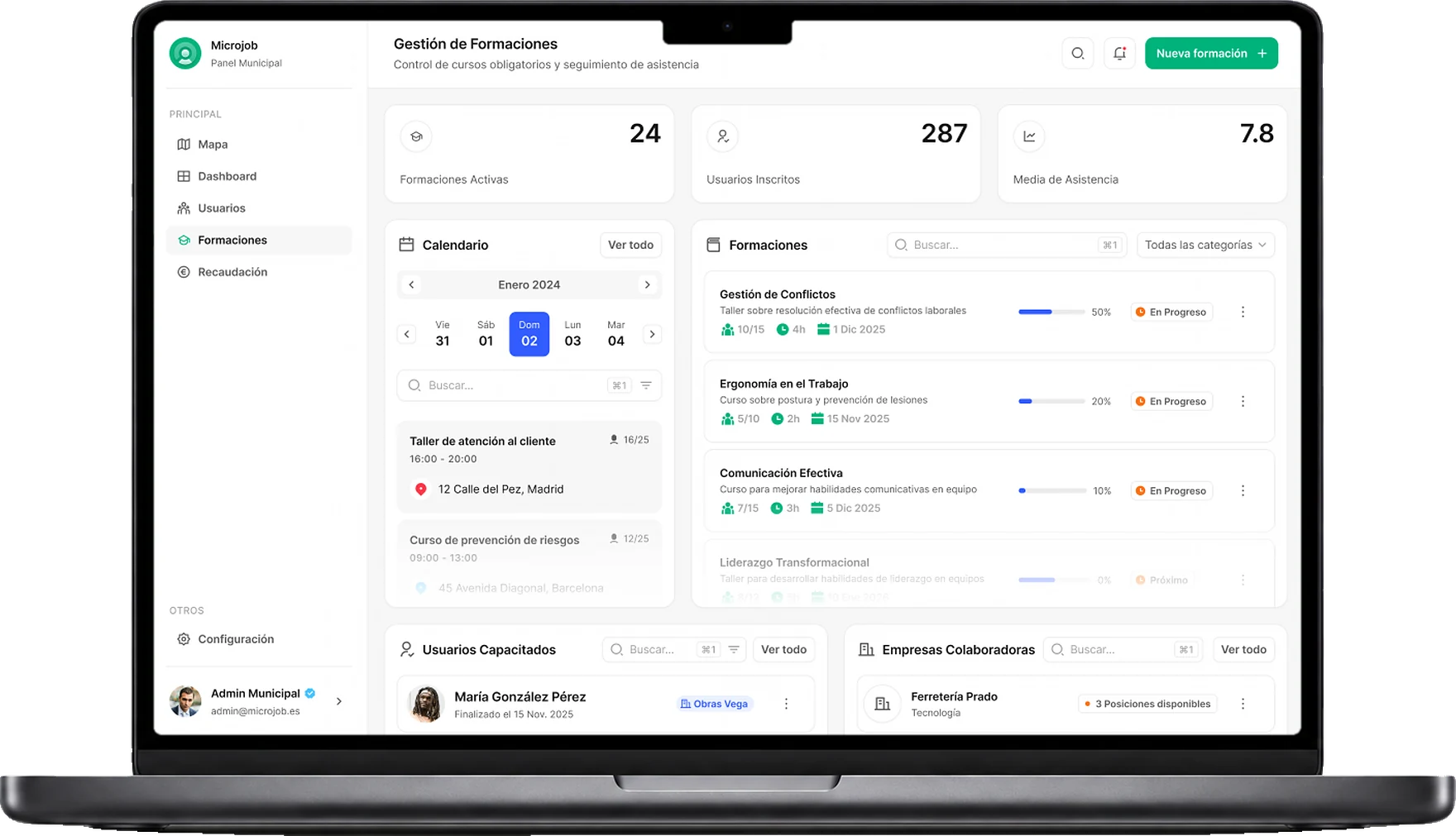Click Ver todo in Calendario panel
Viewport: 1456px width, 836px height.
[x=630, y=245]
